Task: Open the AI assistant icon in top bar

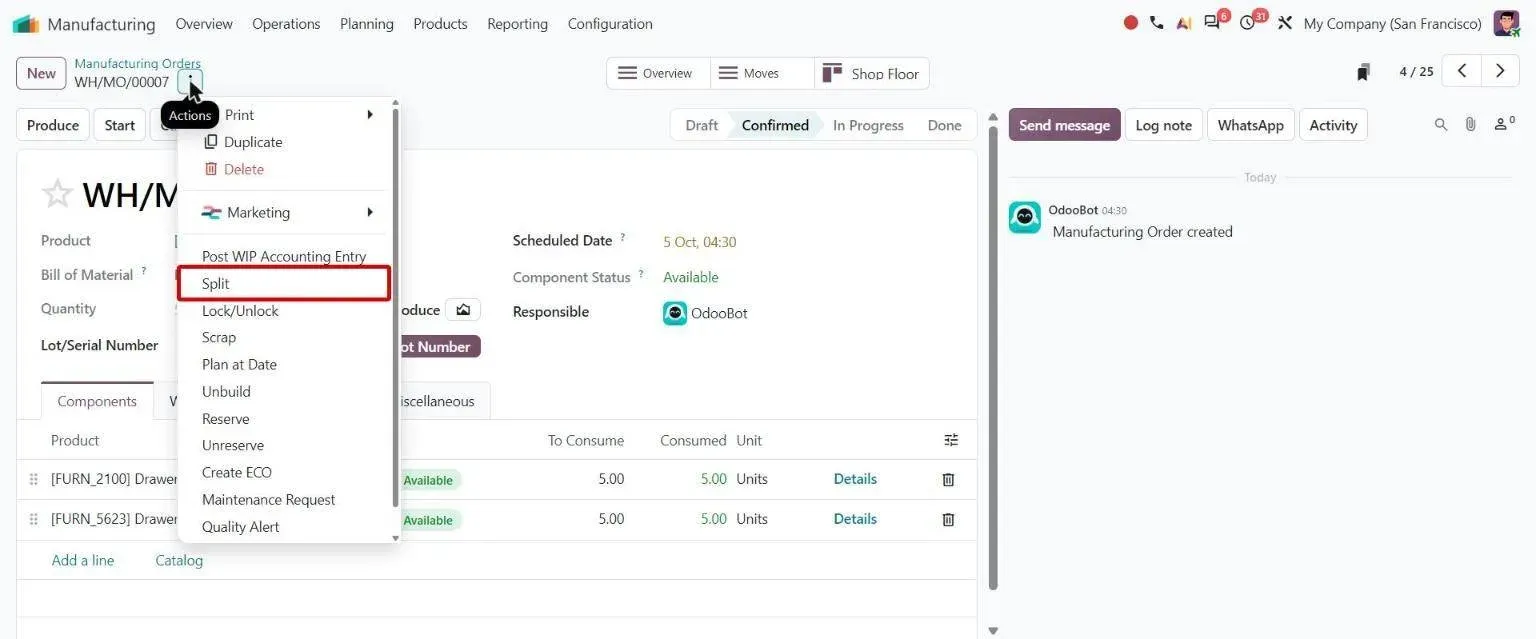Action: pyautogui.click(x=1184, y=23)
